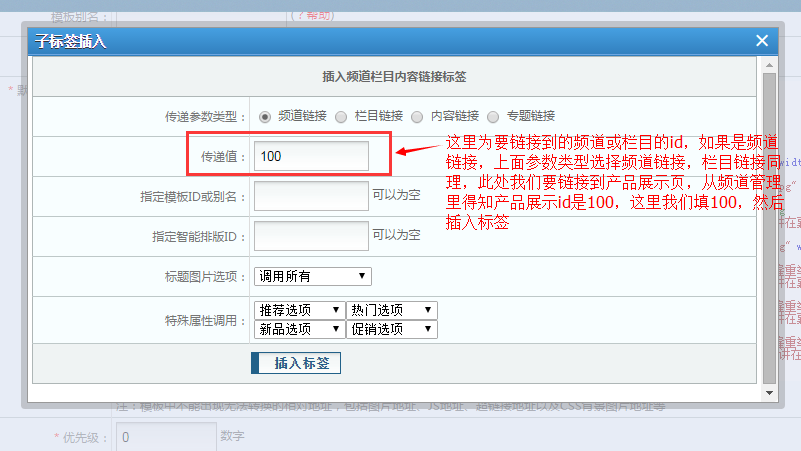Click the 传递值 input field containing 100
801x451 pixels.
311,156
